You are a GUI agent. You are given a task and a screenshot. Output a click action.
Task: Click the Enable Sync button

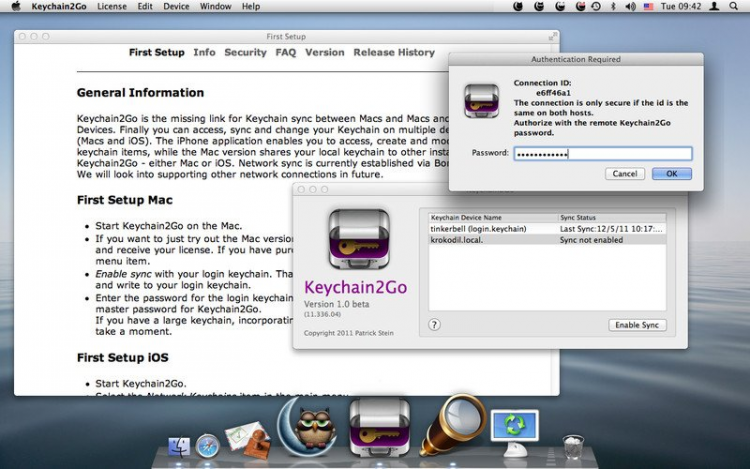click(x=637, y=325)
